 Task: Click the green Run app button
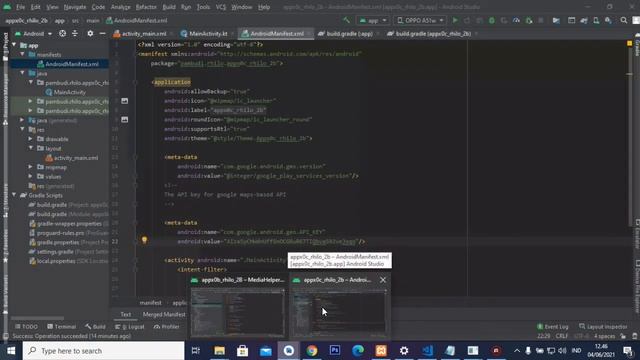pyautogui.click(x=455, y=20)
